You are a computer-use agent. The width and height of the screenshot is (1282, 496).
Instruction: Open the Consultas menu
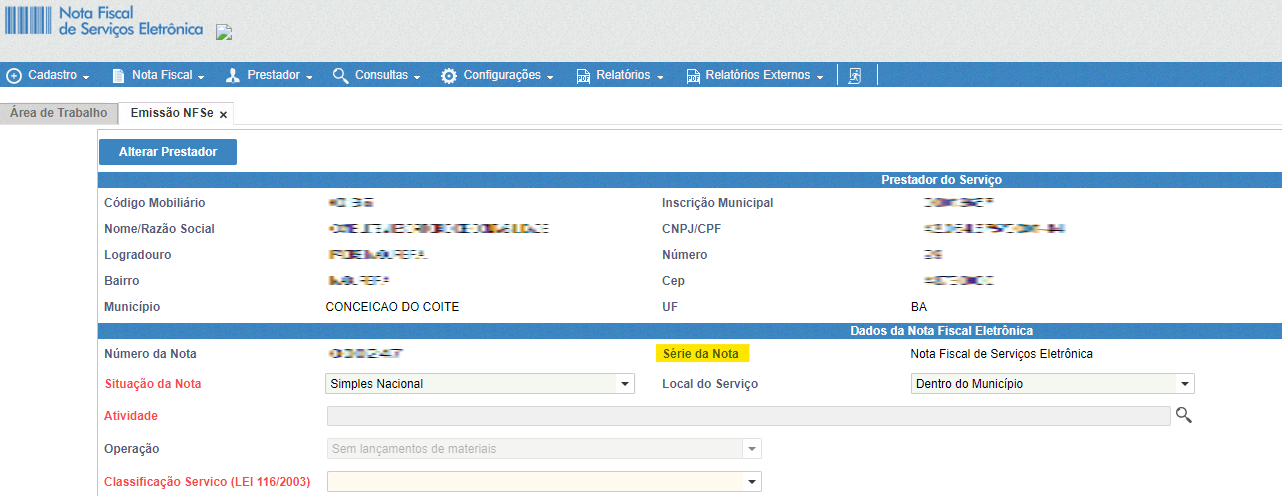point(376,76)
